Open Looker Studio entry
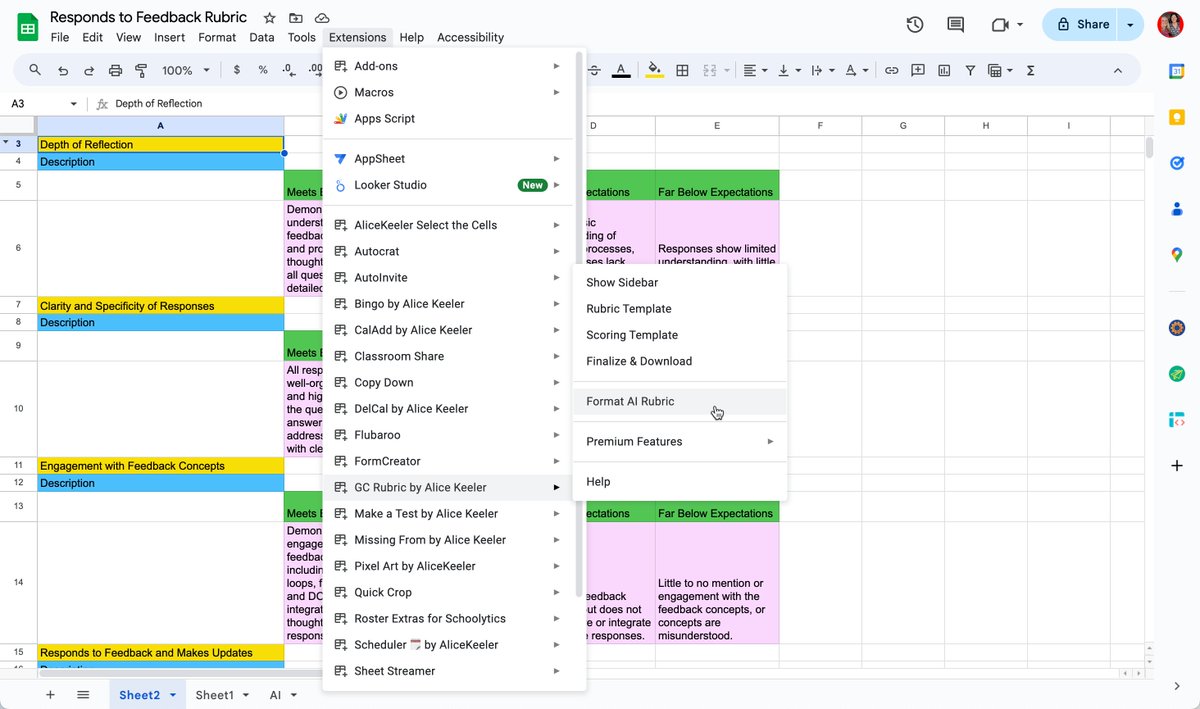Viewport: 1200px width, 709px height. click(448, 185)
